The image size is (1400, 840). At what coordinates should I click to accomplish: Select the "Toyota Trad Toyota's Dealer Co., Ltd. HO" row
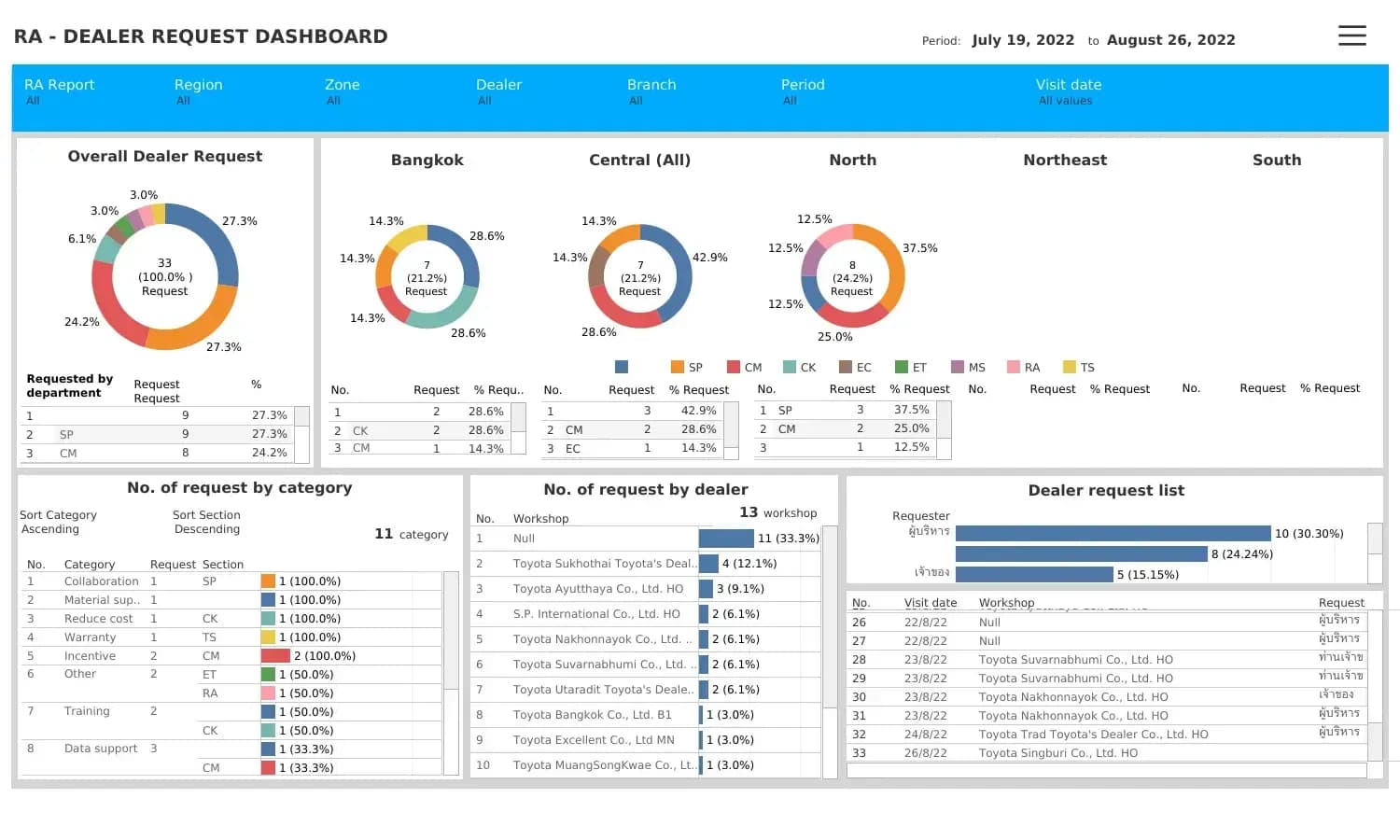[x=1106, y=735]
